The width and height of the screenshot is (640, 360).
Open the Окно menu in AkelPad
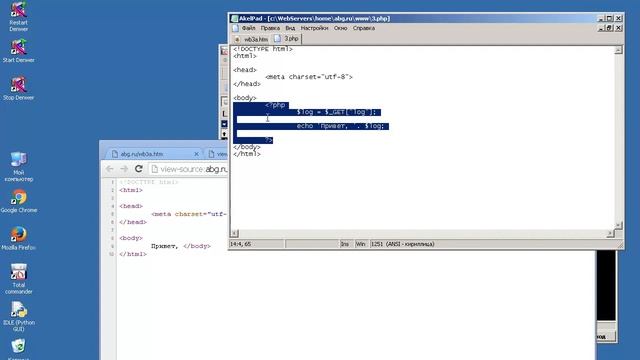click(x=340, y=28)
